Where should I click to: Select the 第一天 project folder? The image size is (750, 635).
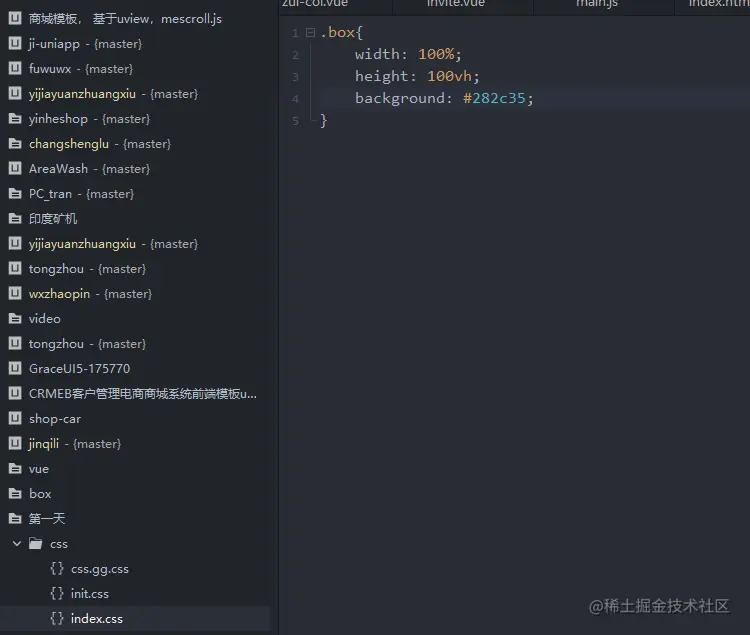[46, 519]
